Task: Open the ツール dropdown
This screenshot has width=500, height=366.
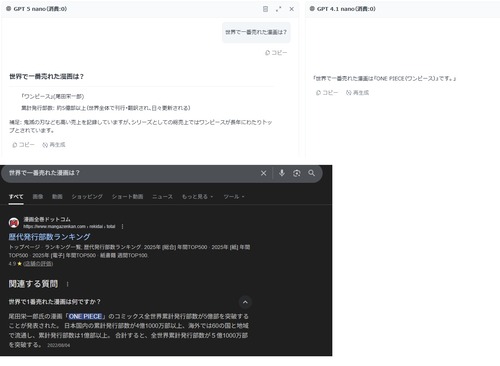Action: [x=234, y=197]
